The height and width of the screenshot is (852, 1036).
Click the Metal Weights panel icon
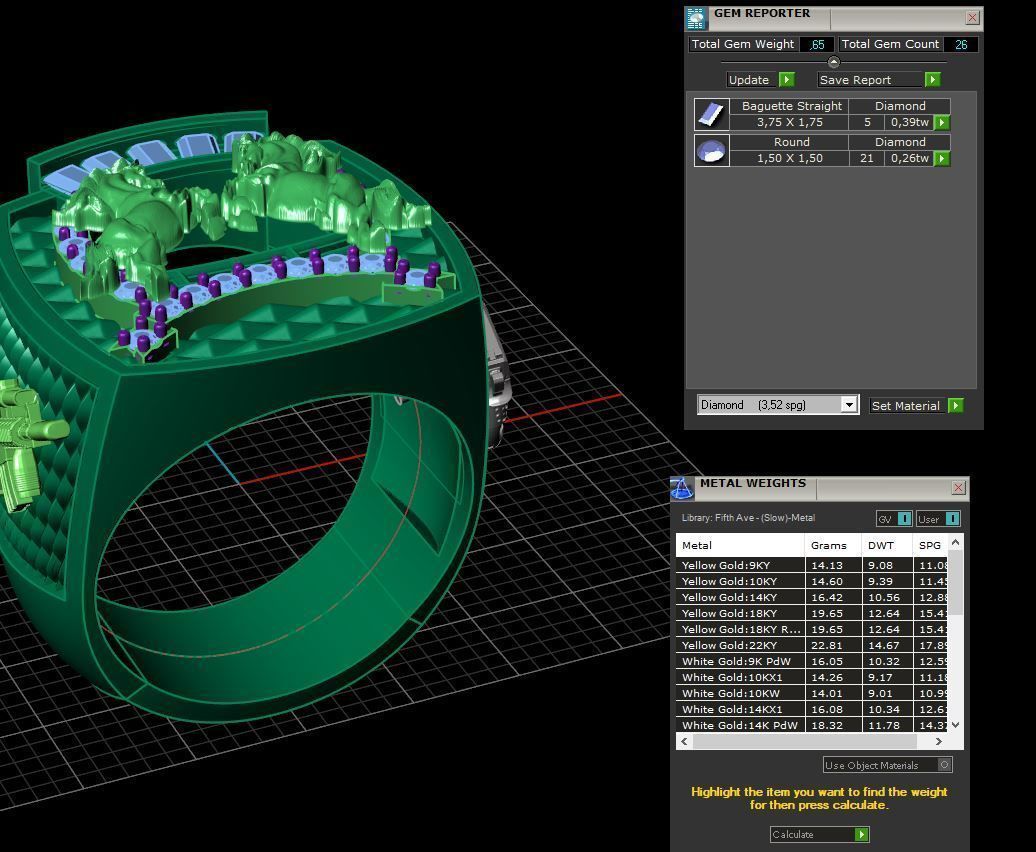[682, 489]
